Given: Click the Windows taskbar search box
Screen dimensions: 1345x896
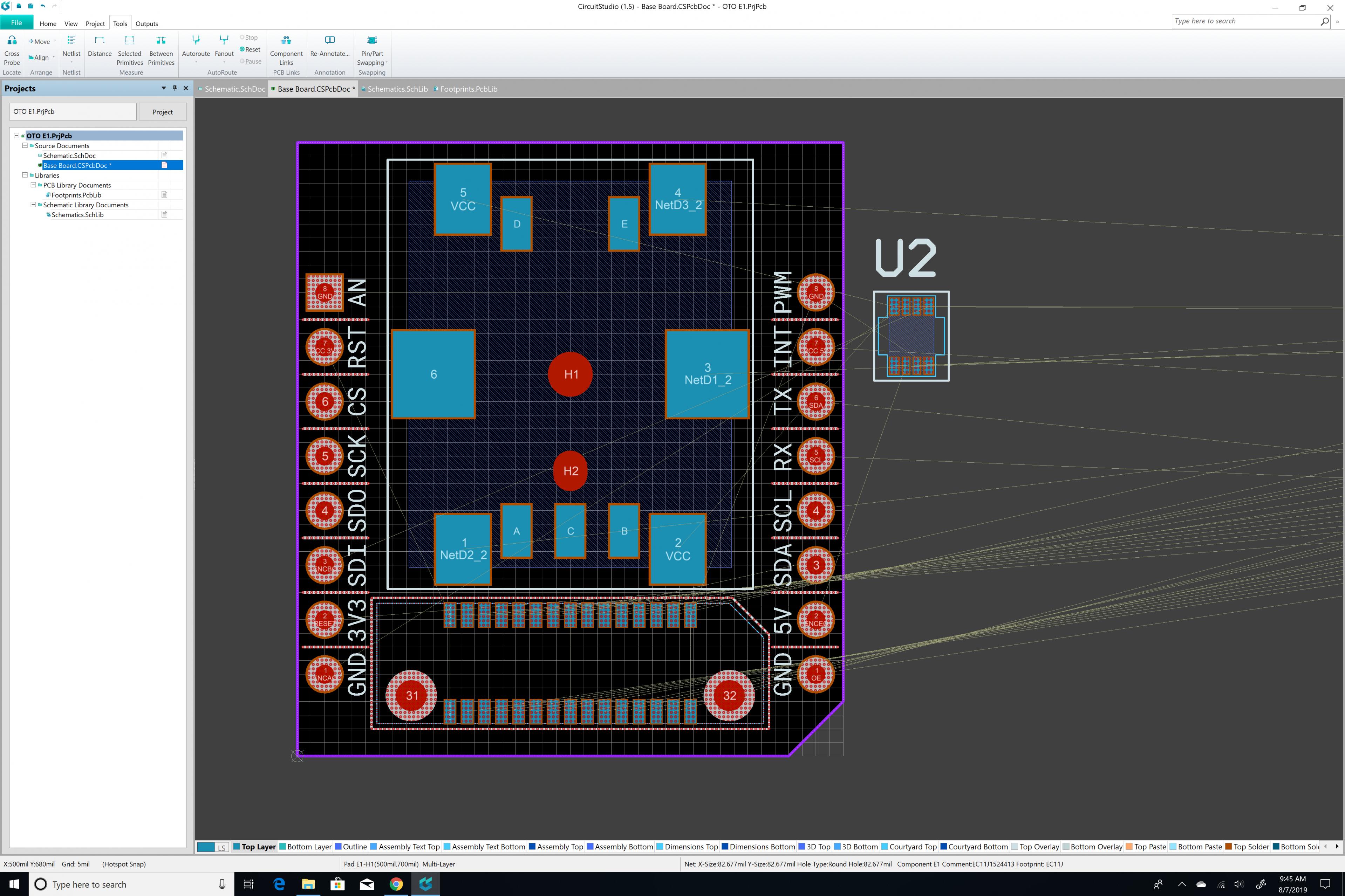Looking at the screenshot, I should (x=131, y=884).
